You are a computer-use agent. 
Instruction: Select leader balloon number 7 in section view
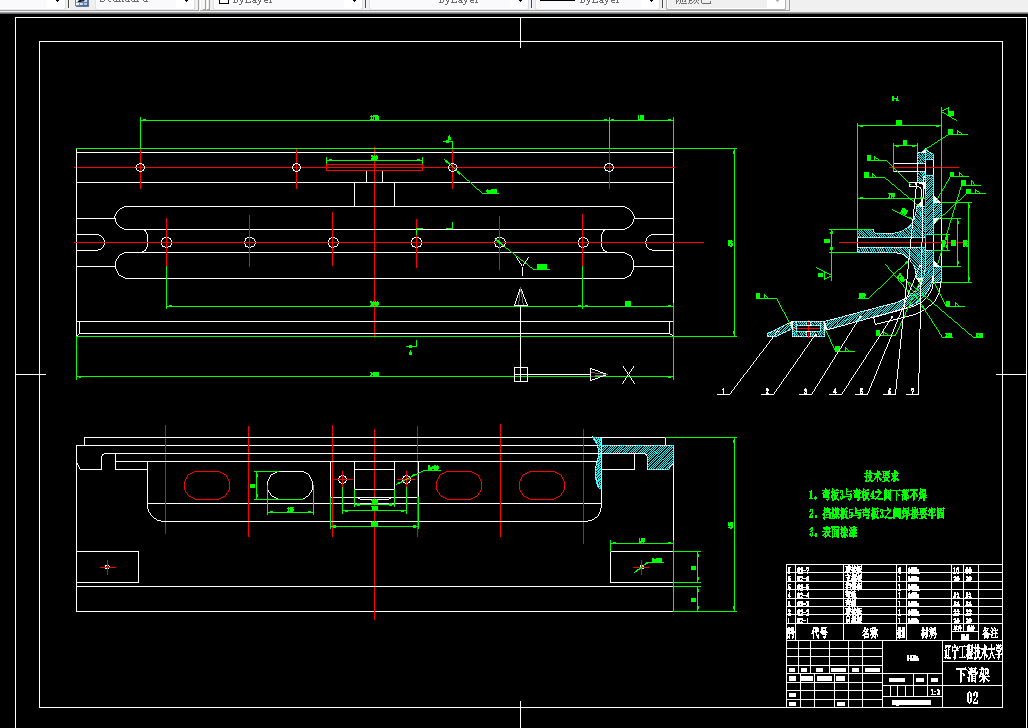(912, 392)
